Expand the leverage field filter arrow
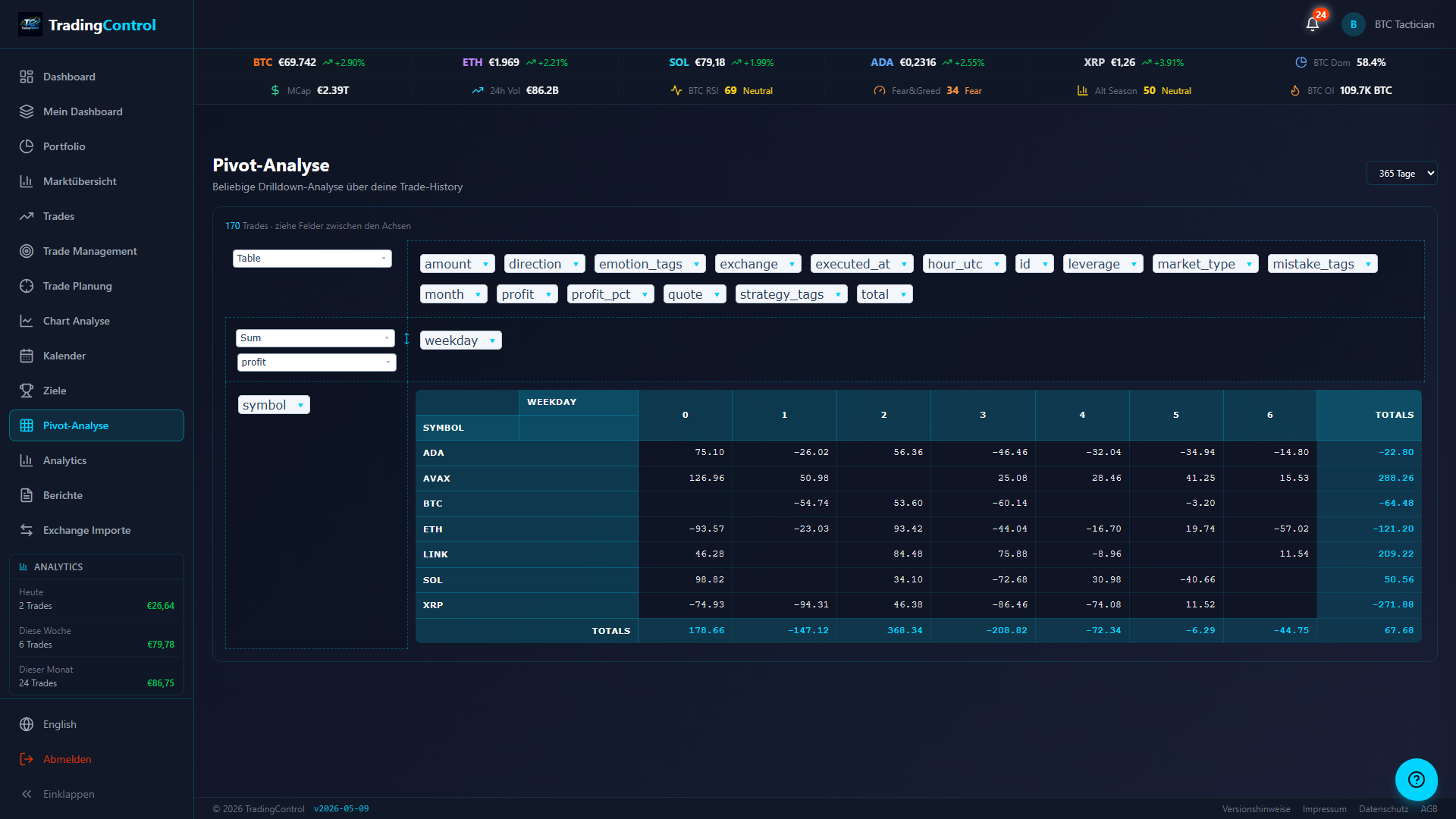This screenshot has height=819, width=1456. [1134, 265]
